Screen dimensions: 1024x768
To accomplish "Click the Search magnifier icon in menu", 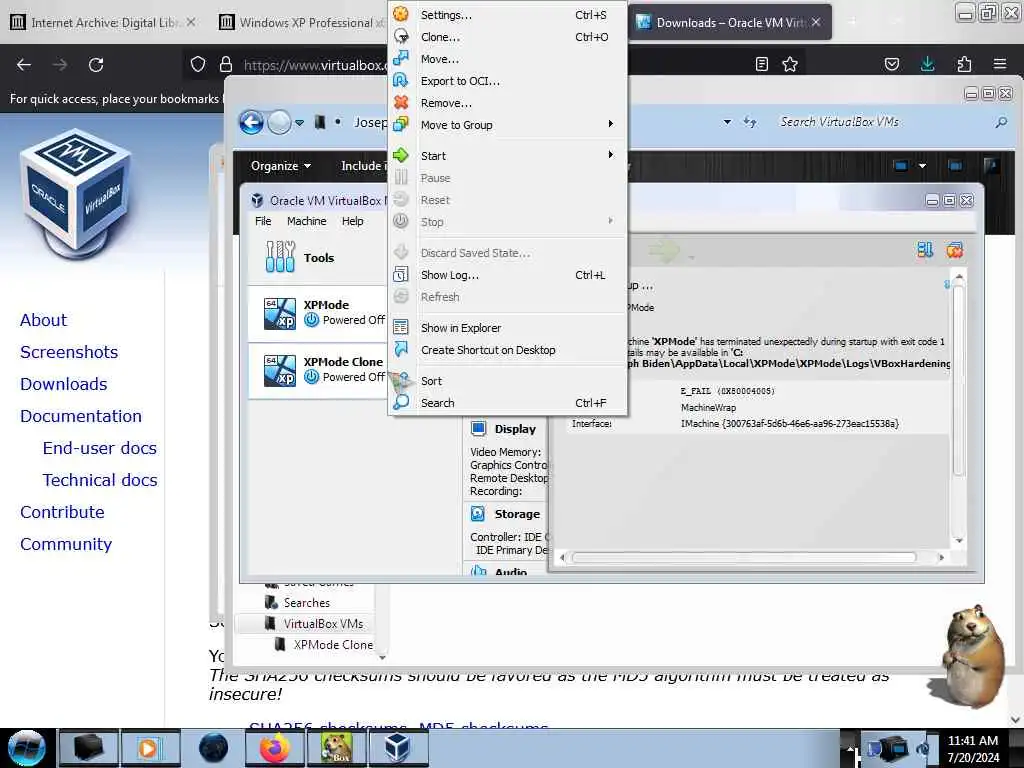I will (401, 402).
